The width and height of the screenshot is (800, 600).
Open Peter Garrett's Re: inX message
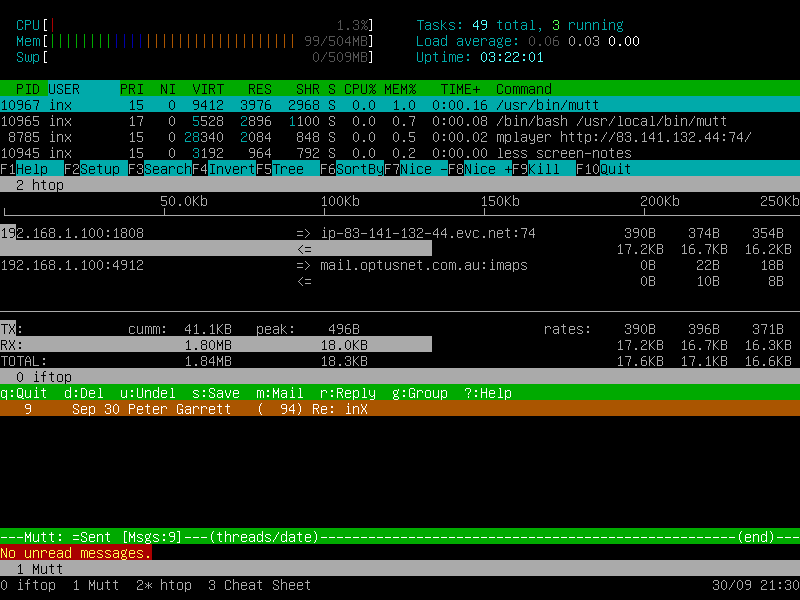coord(400,409)
